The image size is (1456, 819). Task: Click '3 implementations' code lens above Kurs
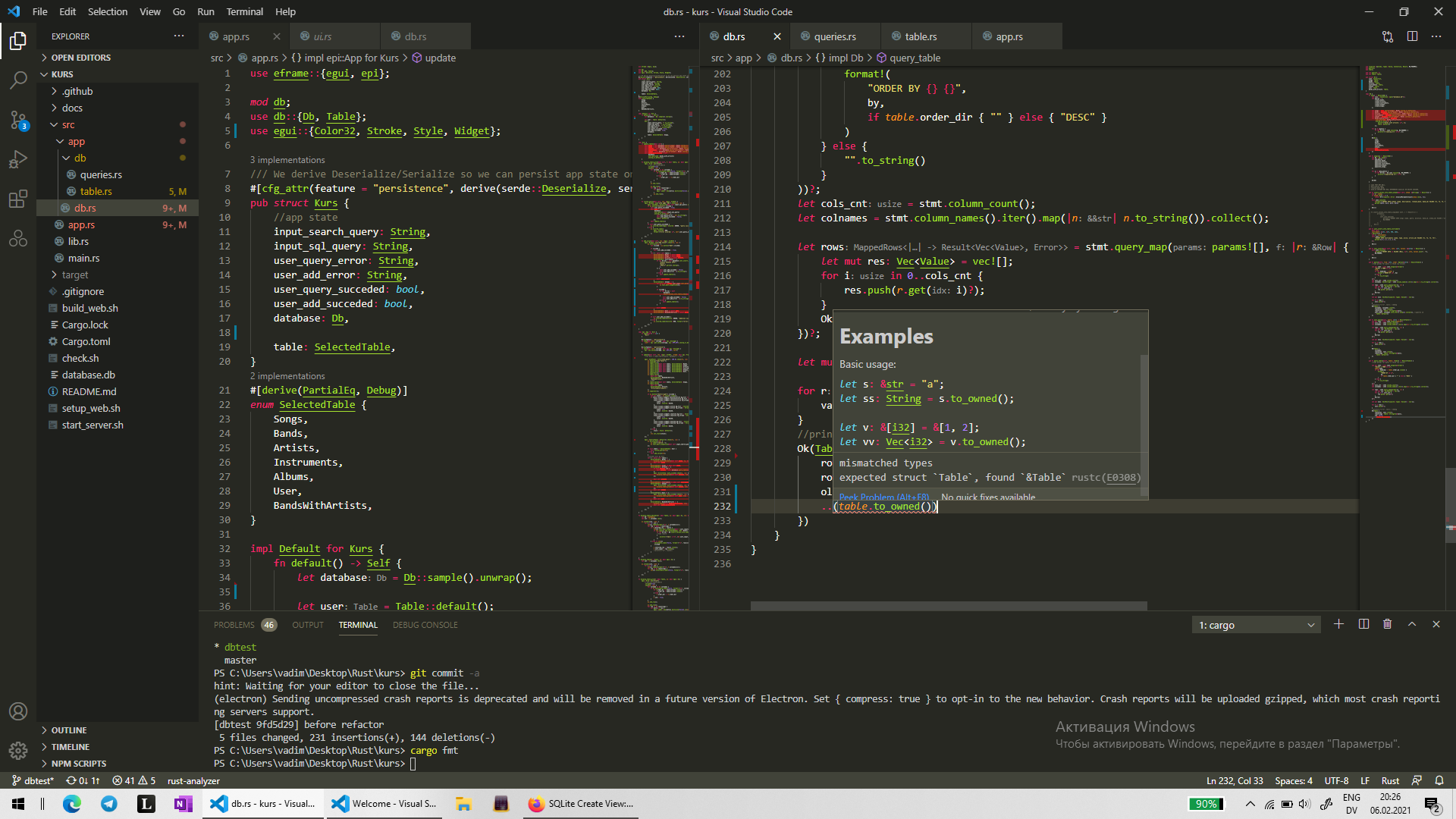(287, 160)
